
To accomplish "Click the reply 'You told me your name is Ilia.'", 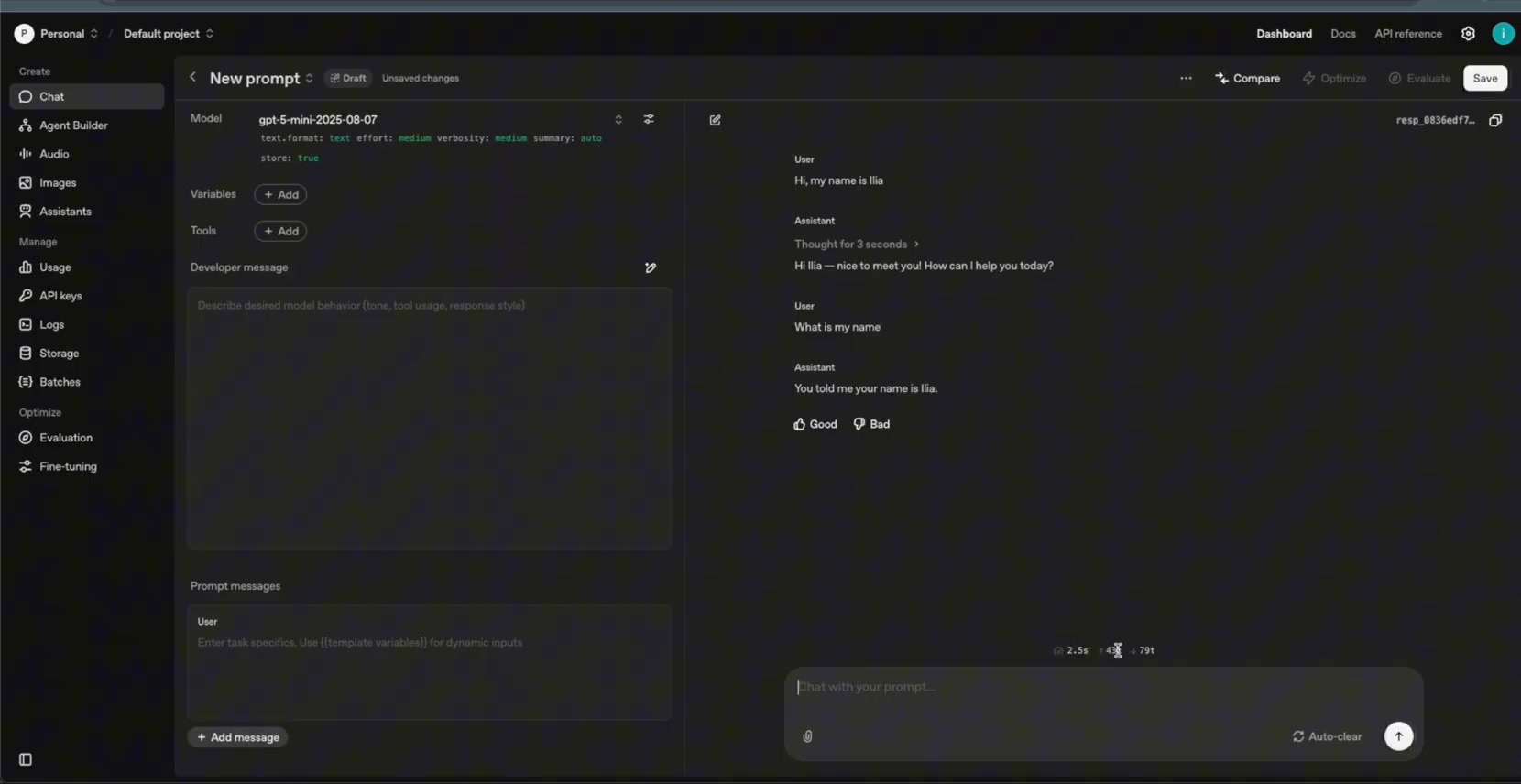I will tap(866, 388).
